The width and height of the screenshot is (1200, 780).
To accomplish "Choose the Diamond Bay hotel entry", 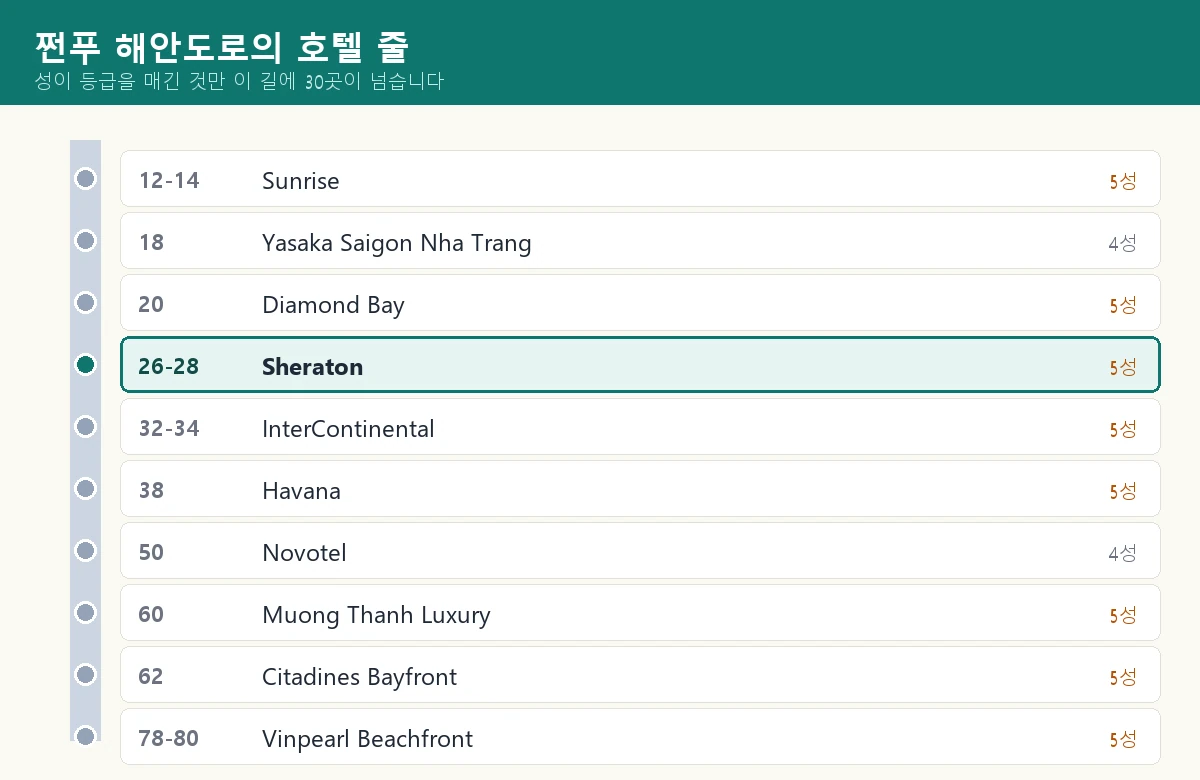I will 640,303.
